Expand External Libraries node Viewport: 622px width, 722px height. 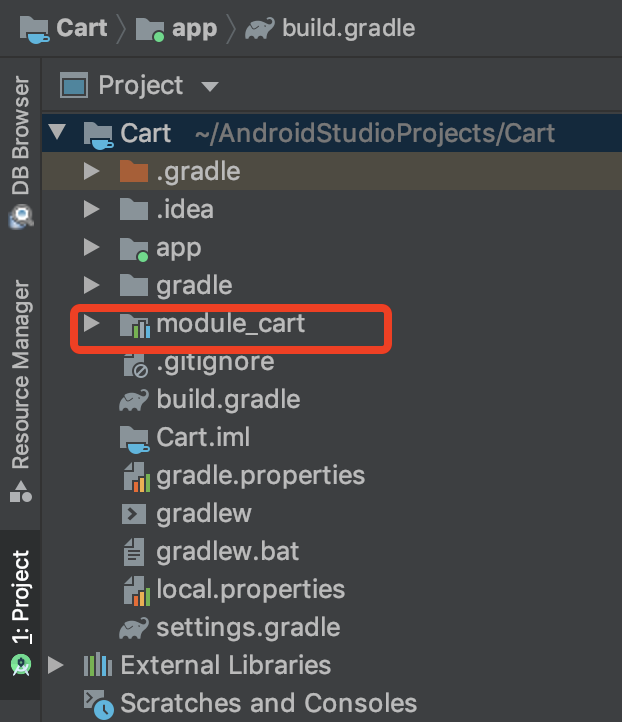[x=56, y=665]
